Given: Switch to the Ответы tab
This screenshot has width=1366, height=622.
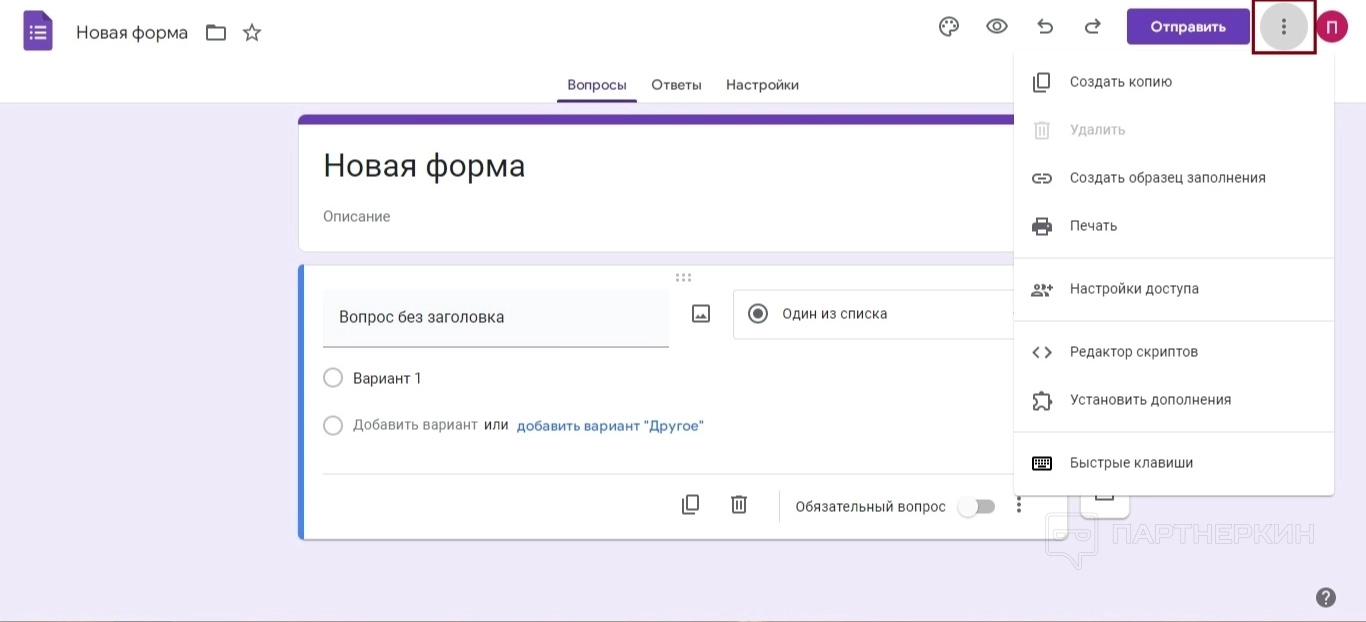Looking at the screenshot, I should pos(676,85).
